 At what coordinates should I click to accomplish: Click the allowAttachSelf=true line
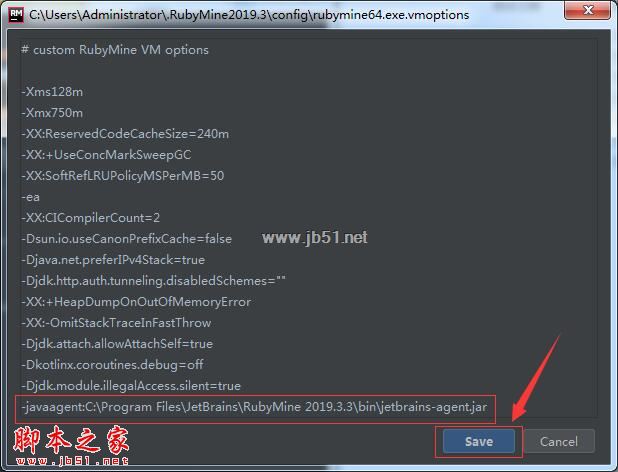pos(117,344)
